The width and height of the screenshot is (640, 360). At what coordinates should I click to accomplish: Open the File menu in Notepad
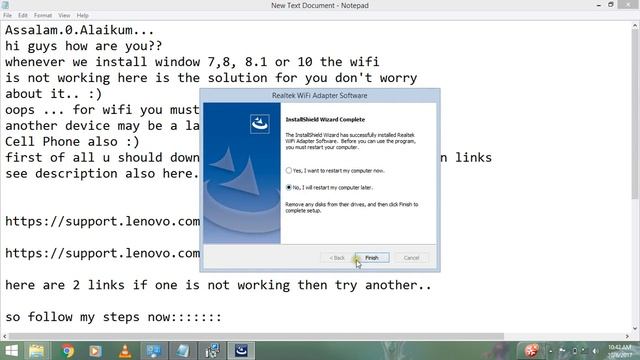point(7,16)
